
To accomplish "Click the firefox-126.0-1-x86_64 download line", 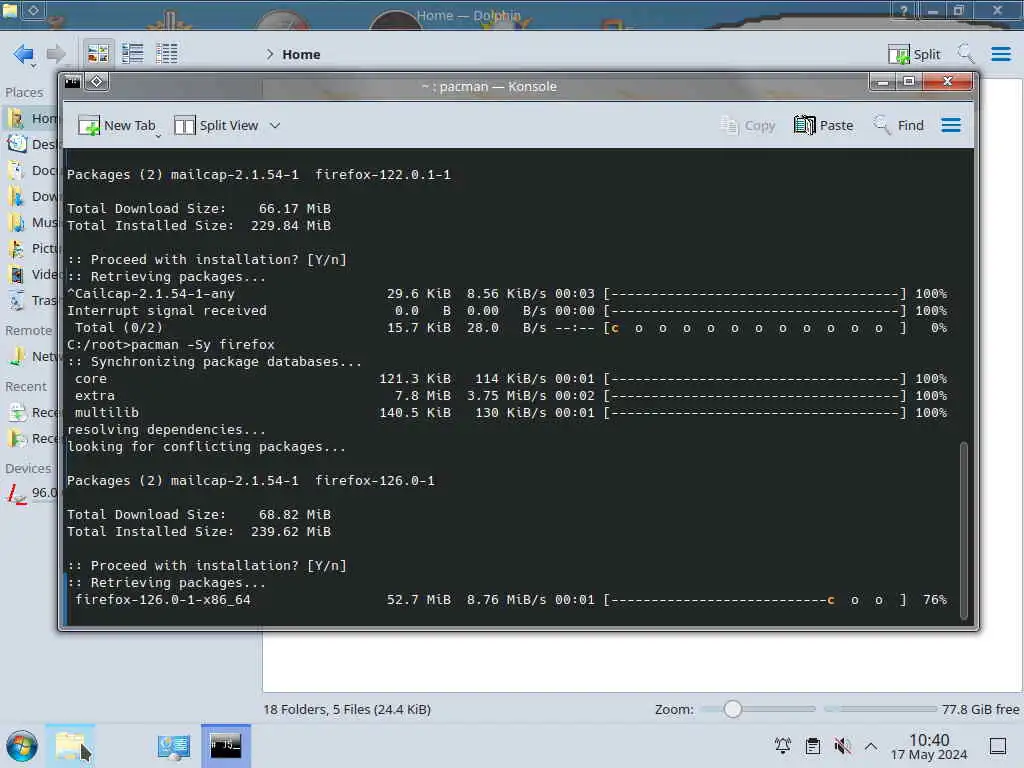I will (507, 600).
